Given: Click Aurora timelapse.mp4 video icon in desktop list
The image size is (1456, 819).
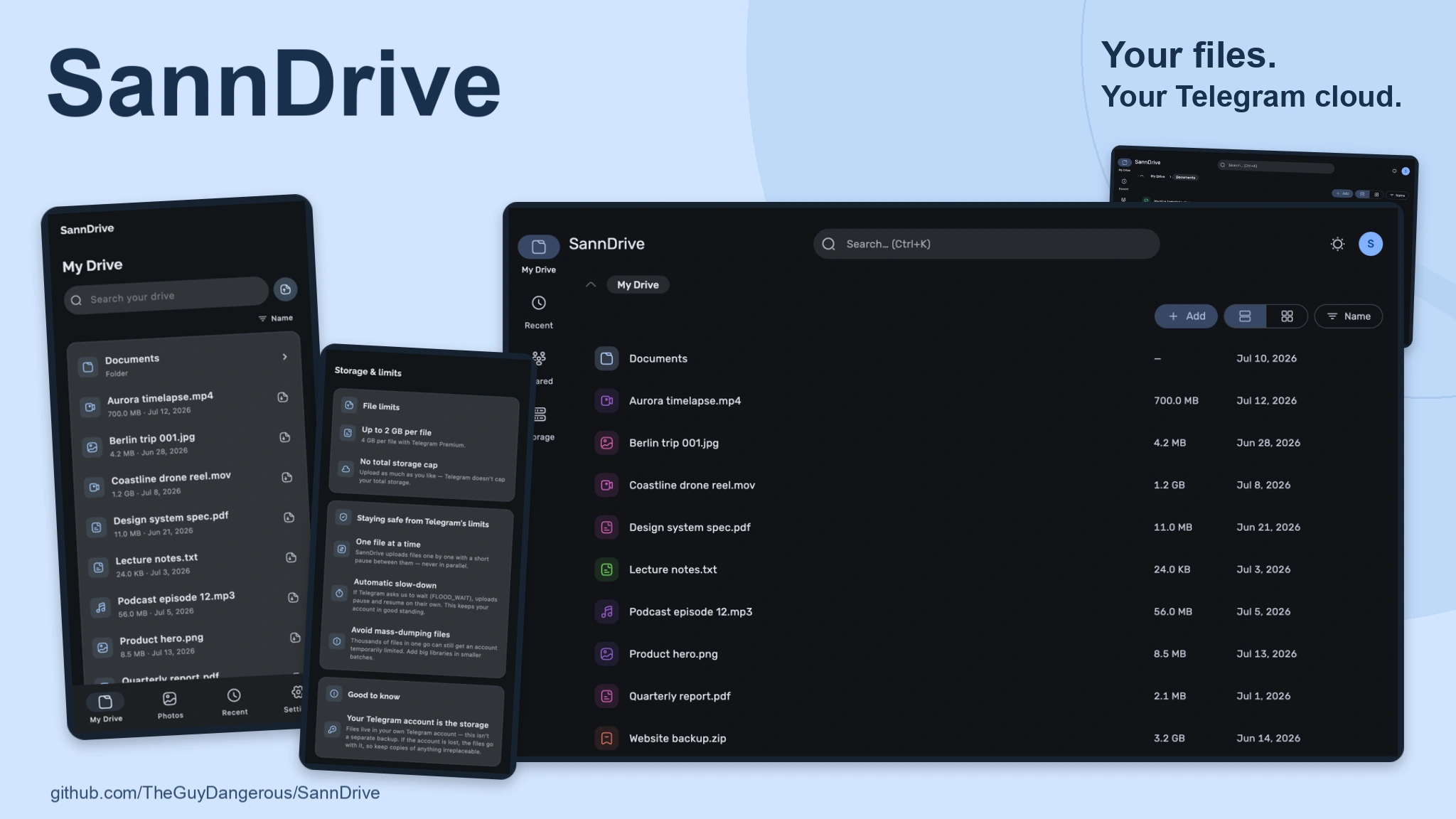Looking at the screenshot, I should [x=606, y=400].
